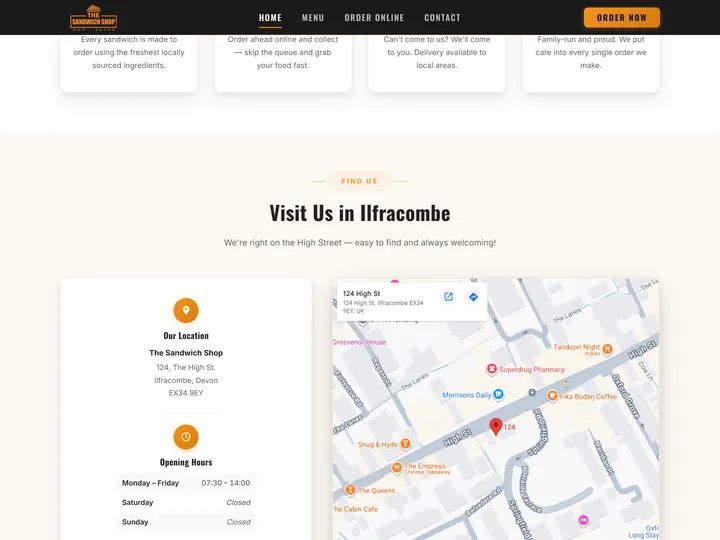720x540 pixels.
Task: Click the Order Now button
Action: pos(622,17)
